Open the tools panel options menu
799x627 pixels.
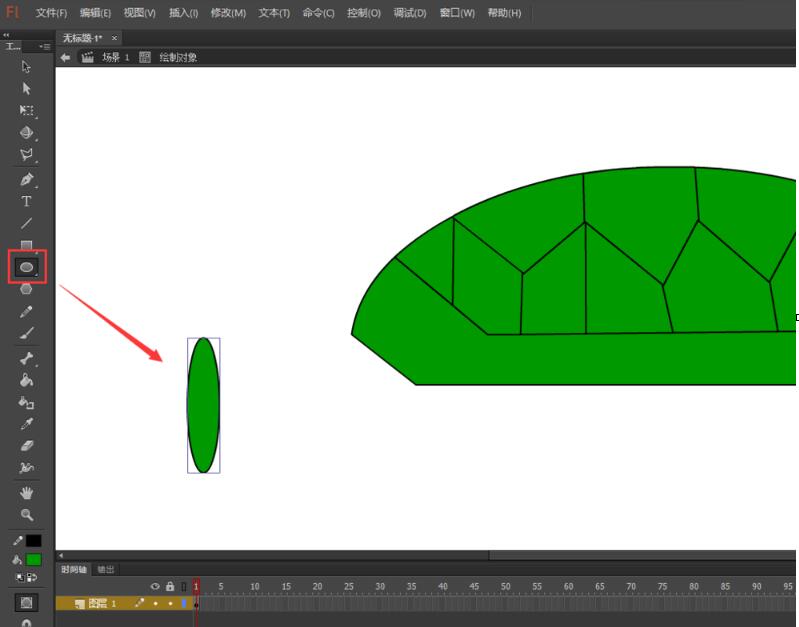click(45, 47)
